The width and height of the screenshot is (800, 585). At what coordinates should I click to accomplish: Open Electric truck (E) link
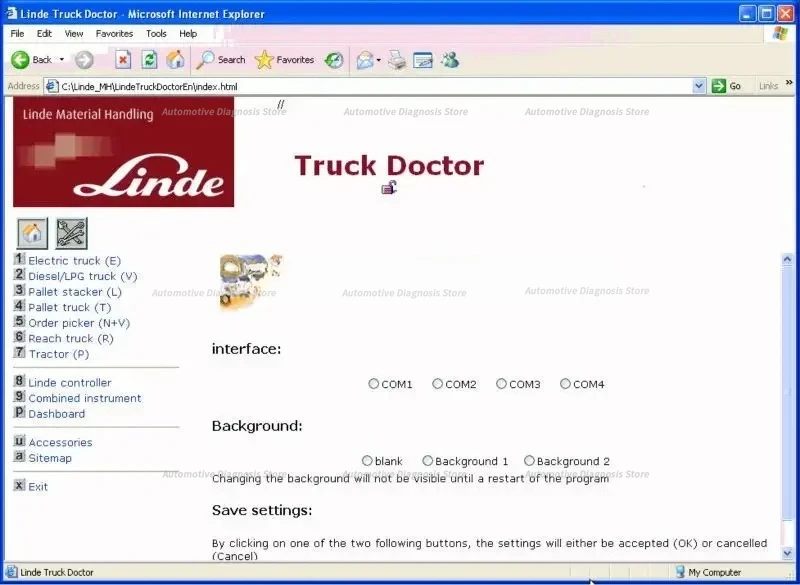click(x=74, y=261)
